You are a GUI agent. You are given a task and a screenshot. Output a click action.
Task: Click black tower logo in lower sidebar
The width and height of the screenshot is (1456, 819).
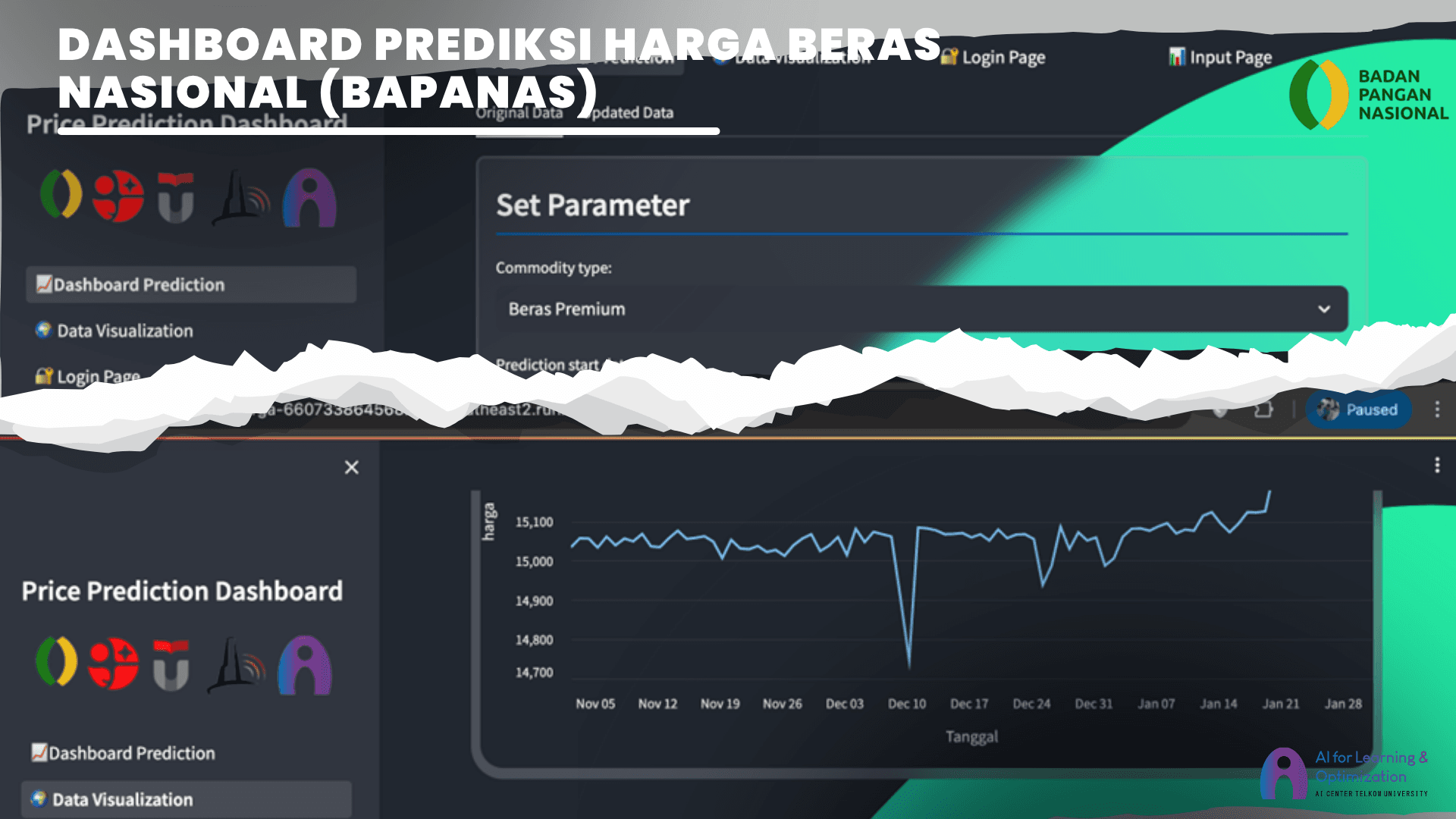(x=236, y=665)
